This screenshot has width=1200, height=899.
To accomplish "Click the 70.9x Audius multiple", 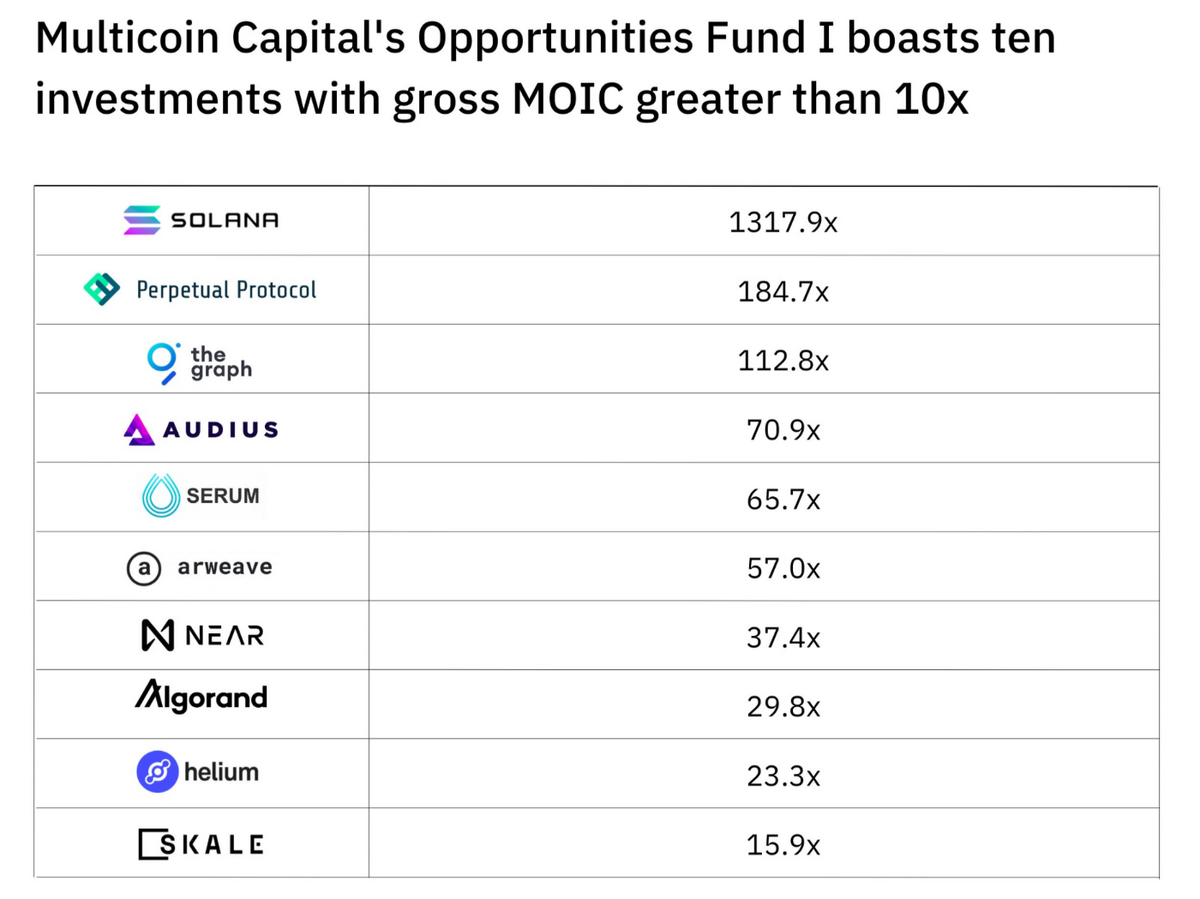I will click(783, 431).
